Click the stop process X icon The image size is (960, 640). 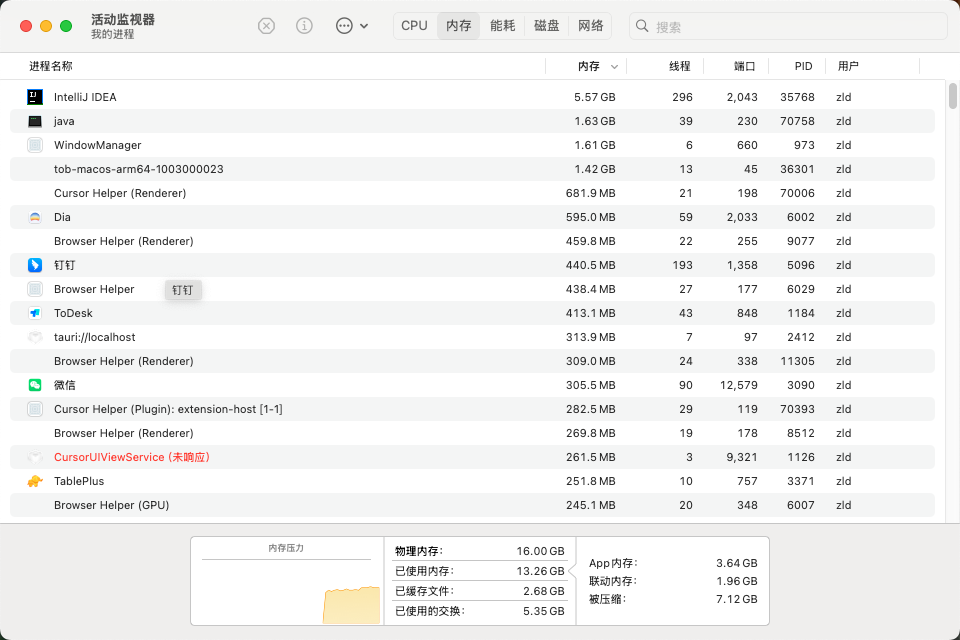click(266, 26)
